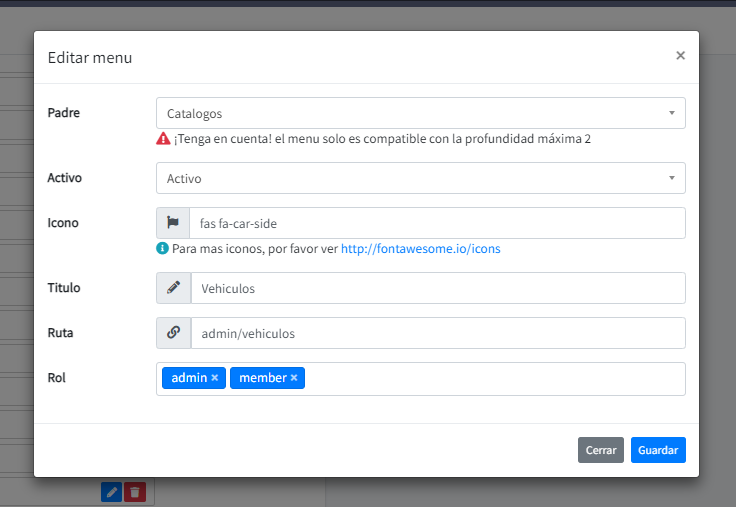The image size is (736, 507).
Task: Click the blue edit pencil button behind dialog
Action: click(112, 491)
